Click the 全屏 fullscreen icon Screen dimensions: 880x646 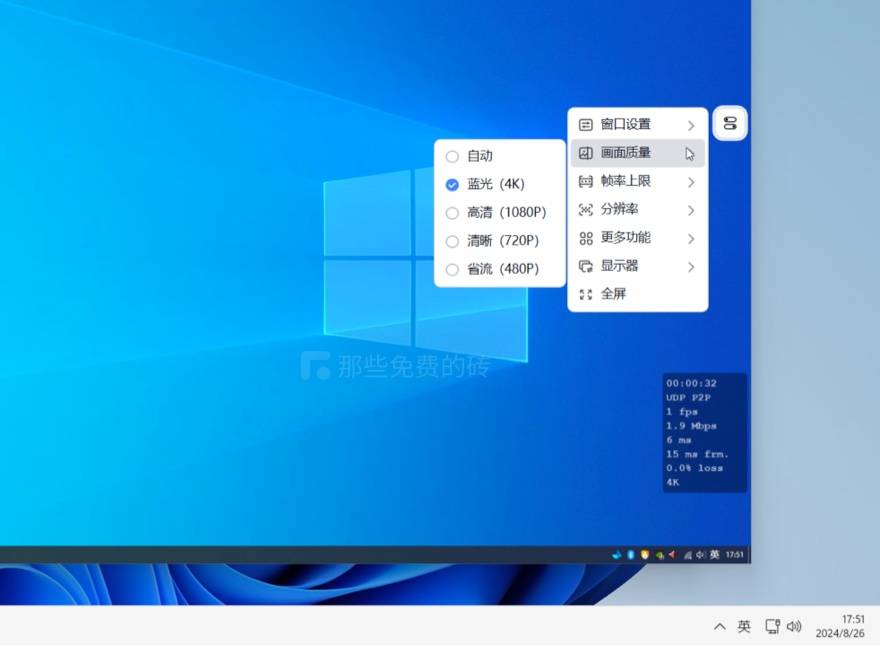(585, 294)
